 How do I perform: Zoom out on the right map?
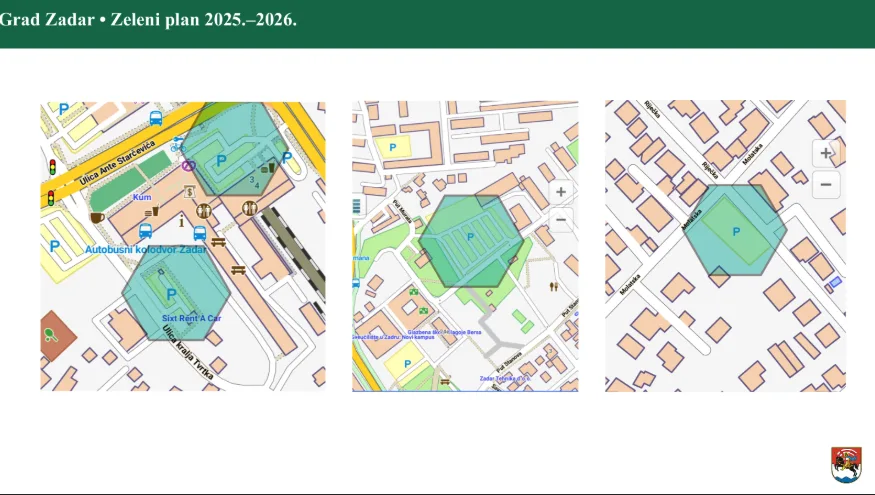tap(825, 184)
